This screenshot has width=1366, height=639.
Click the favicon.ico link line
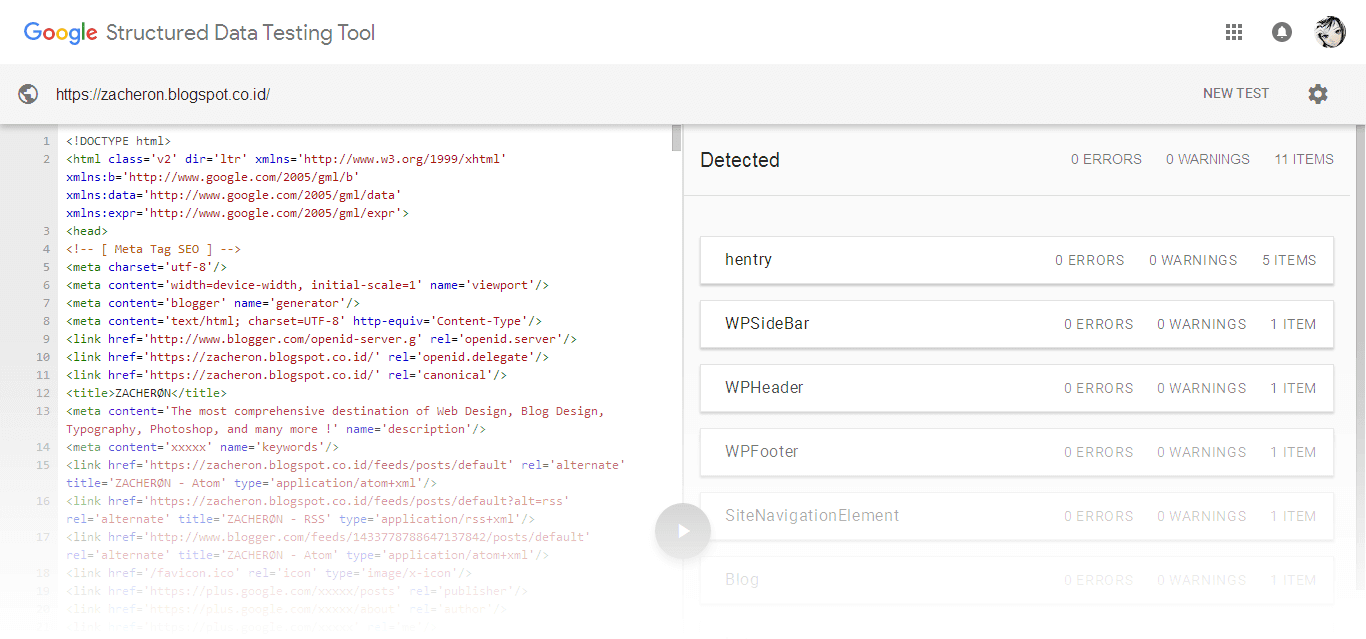[269, 573]
